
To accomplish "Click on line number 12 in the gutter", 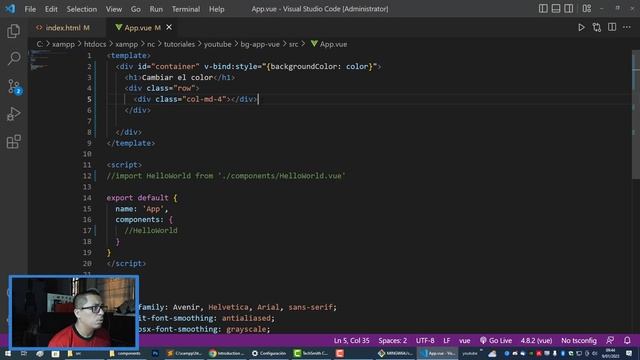I will coord(87,176).
